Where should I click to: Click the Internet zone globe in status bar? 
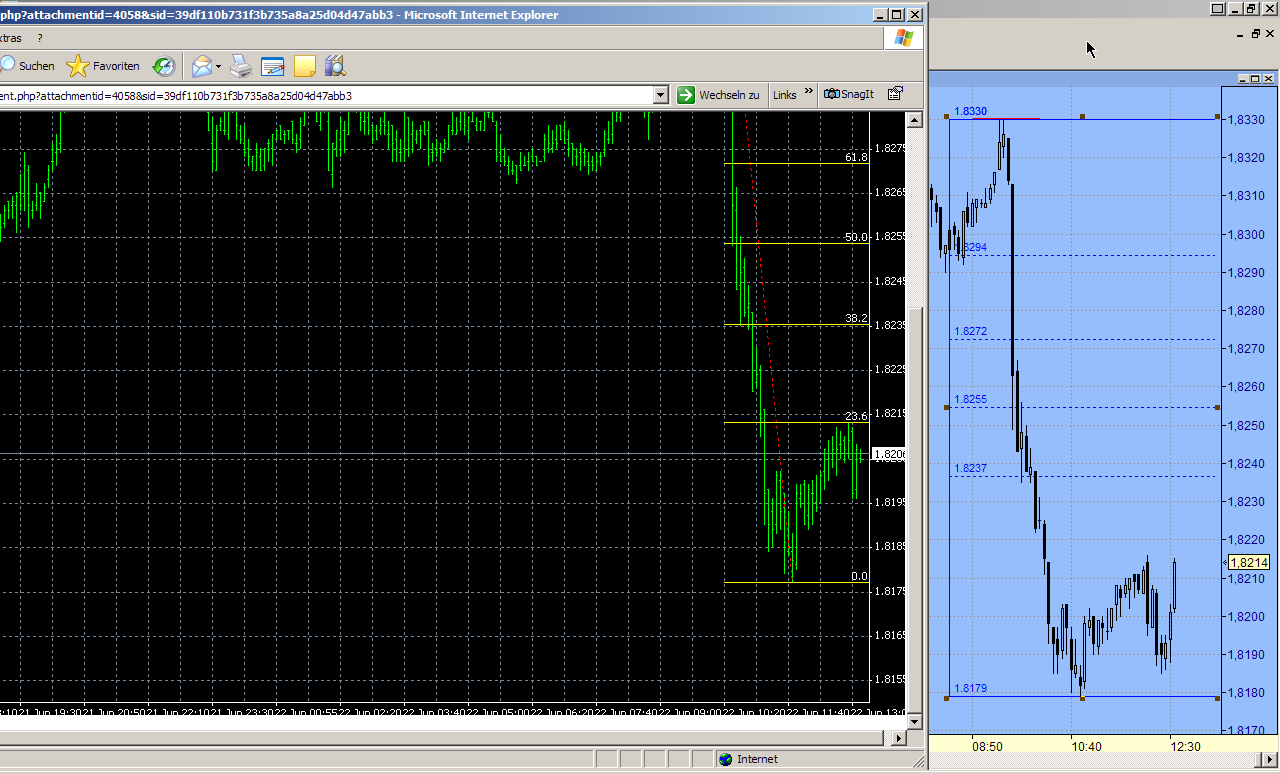coord(725,759)
